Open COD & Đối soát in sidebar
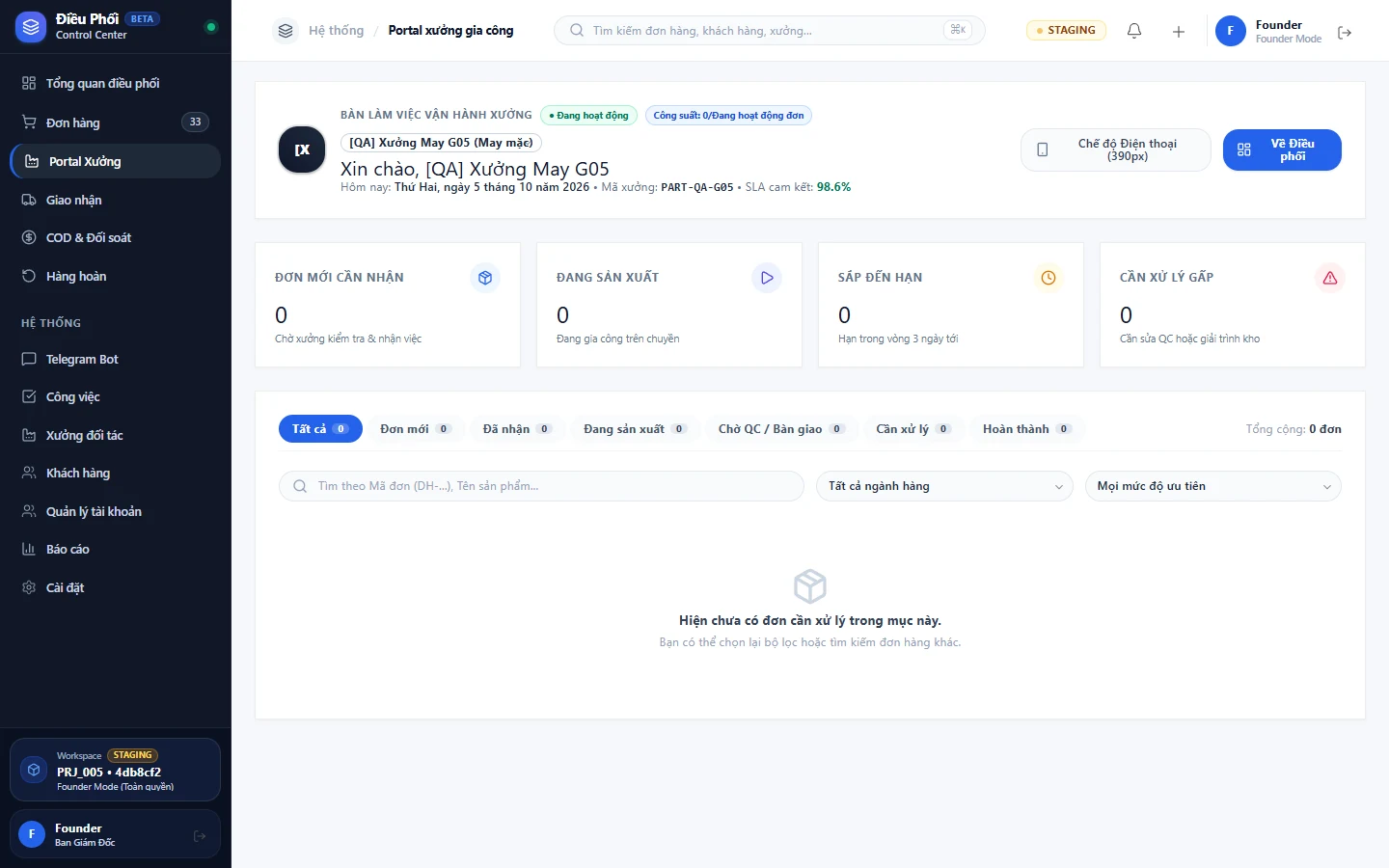The height and width of the screenshot is (868, 1389). click(116, 238)
